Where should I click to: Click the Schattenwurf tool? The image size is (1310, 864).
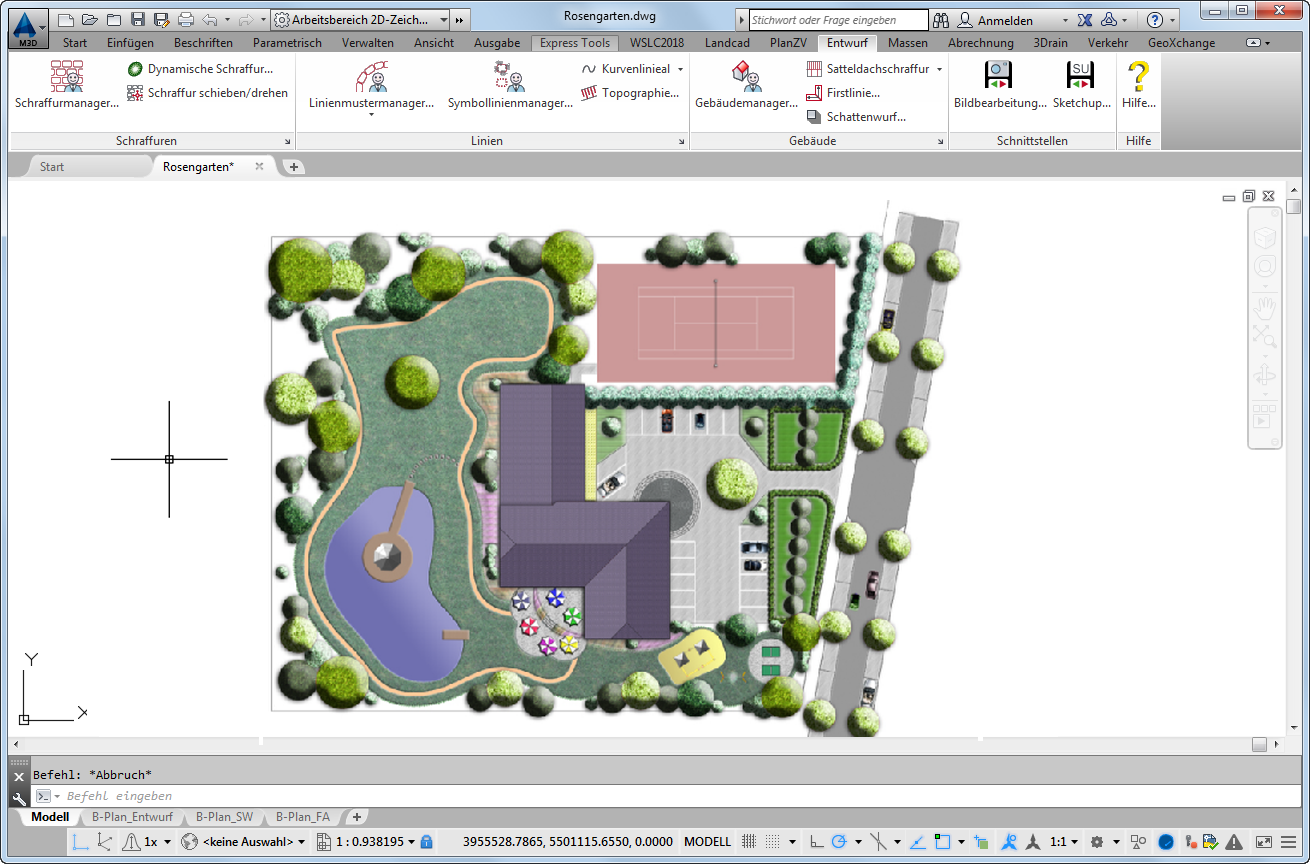tap(856, 117)
